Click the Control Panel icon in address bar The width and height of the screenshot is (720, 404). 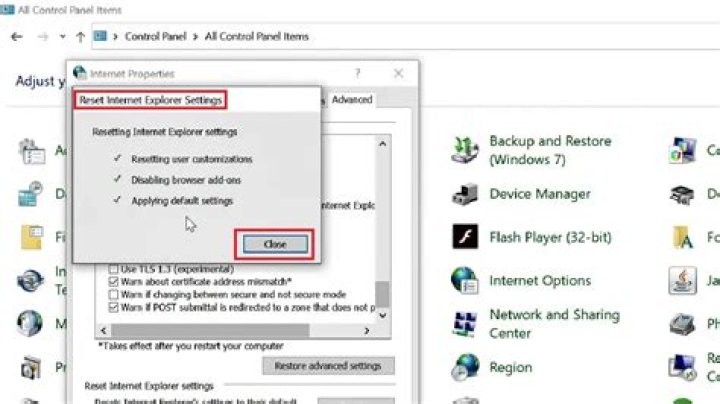pyautogui.click(x=100, y=36)
